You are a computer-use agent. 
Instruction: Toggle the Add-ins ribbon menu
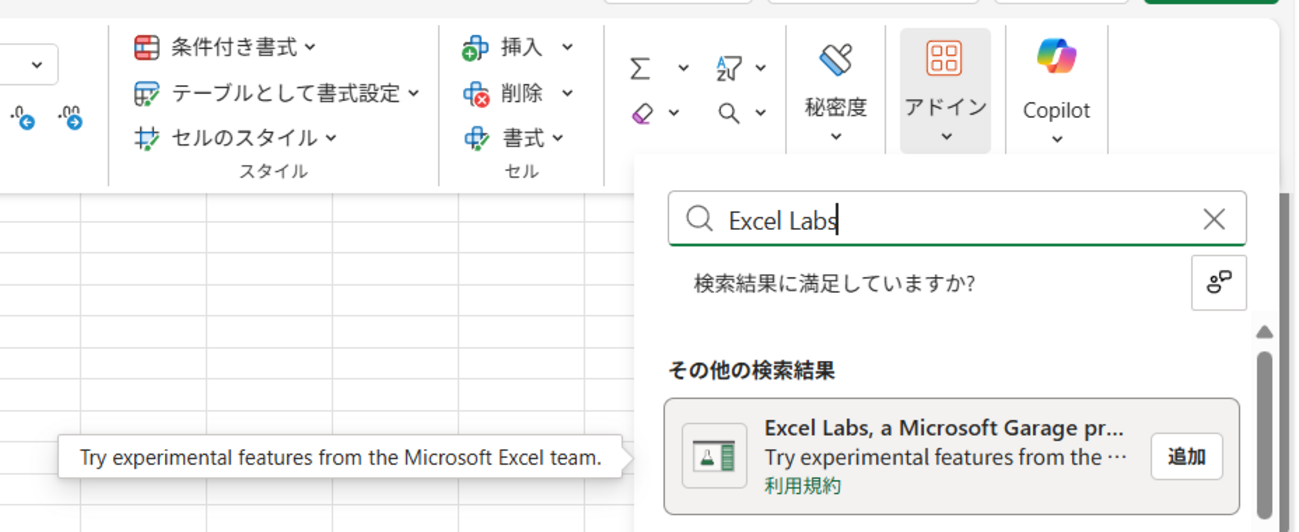pos(945,90)
